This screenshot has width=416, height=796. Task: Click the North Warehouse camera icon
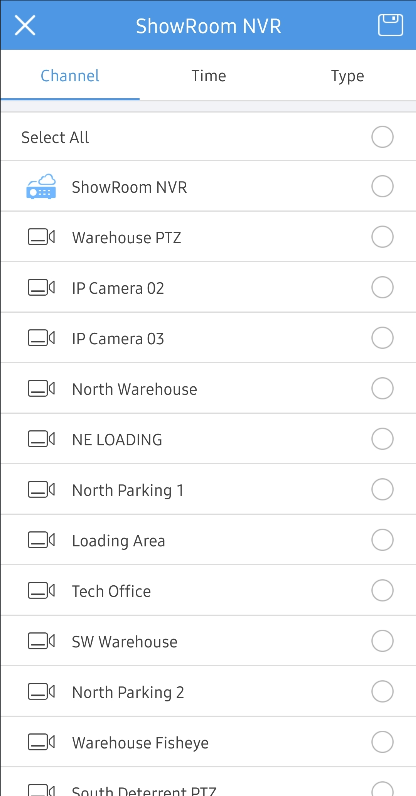click(41, 389)
